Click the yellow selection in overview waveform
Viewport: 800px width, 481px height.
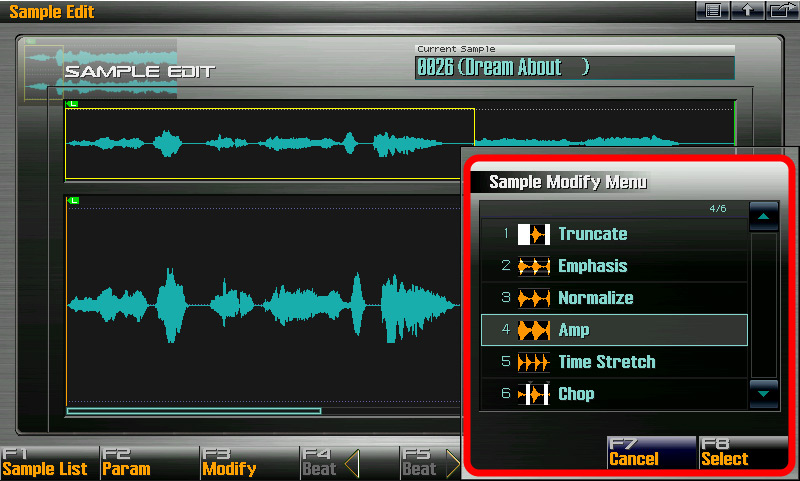coord(270,144)
